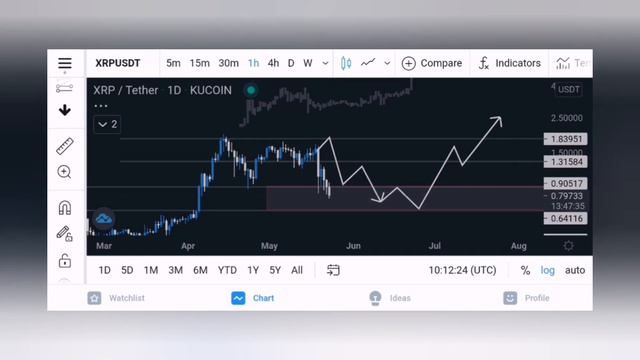
Task: Expand more timeframes dropdown arrow
Action: pos(325,63)
